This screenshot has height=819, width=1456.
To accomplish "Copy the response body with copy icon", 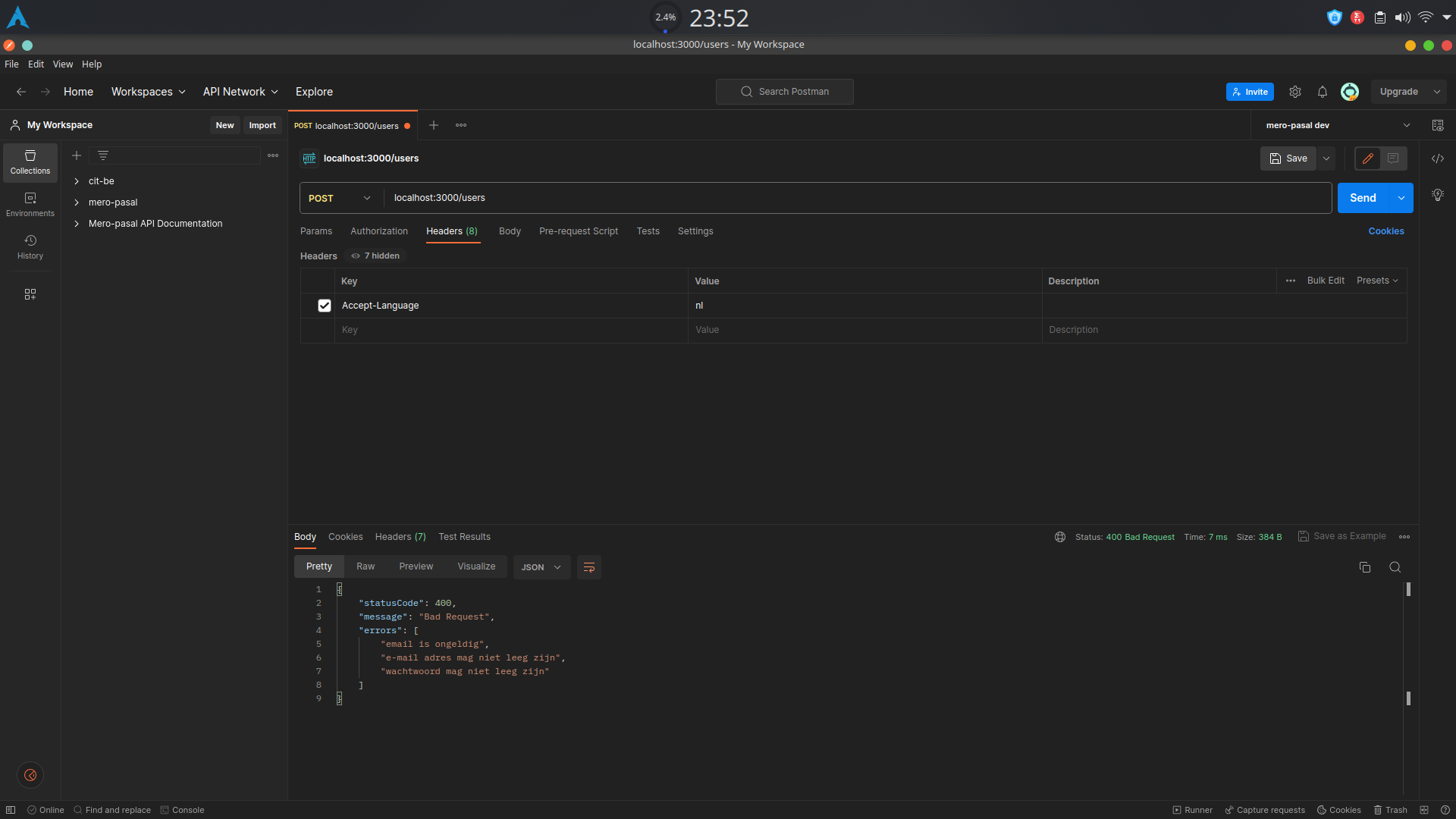I will click(1364, 567).
